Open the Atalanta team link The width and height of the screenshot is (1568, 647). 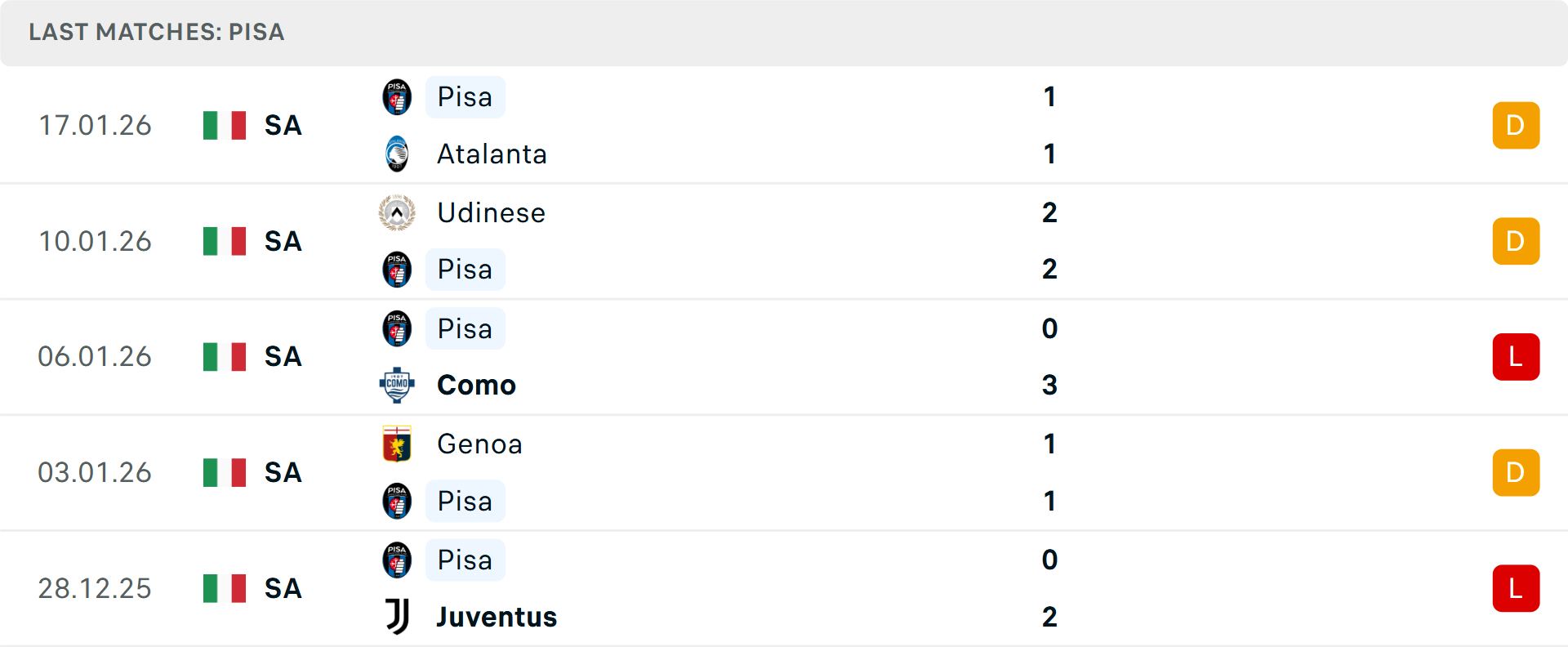(492, 154)
